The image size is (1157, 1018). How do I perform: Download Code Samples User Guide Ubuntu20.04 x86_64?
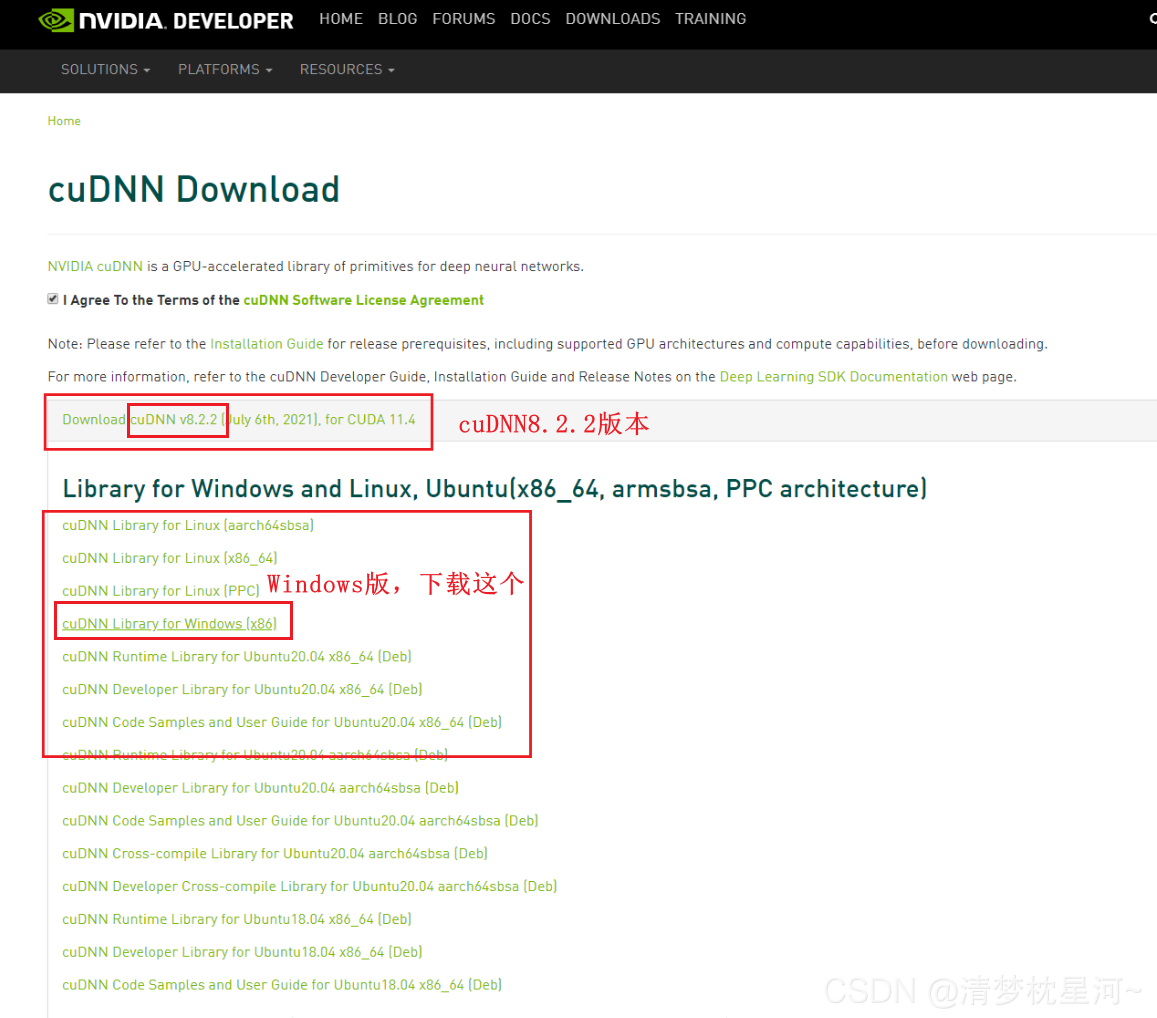pyautogui.click(x=282, y=722)
